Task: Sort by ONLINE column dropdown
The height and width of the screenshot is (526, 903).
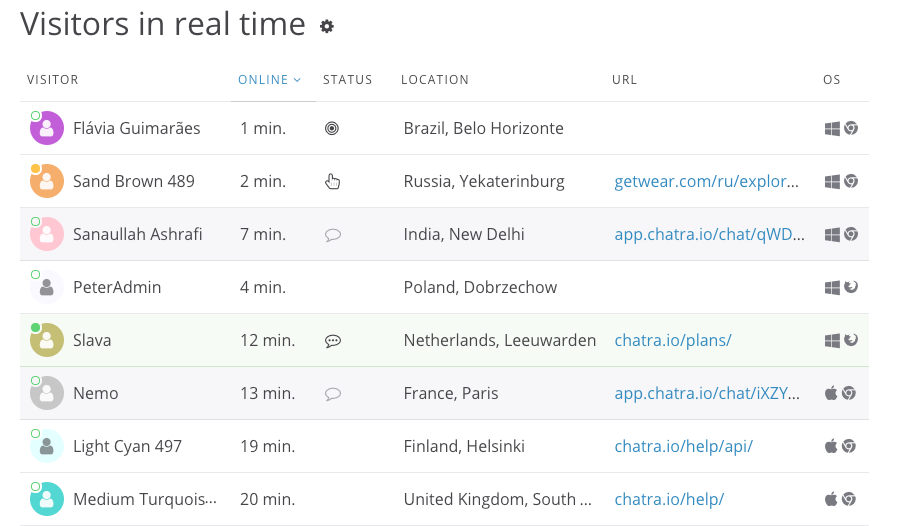Action: point(269,80)
